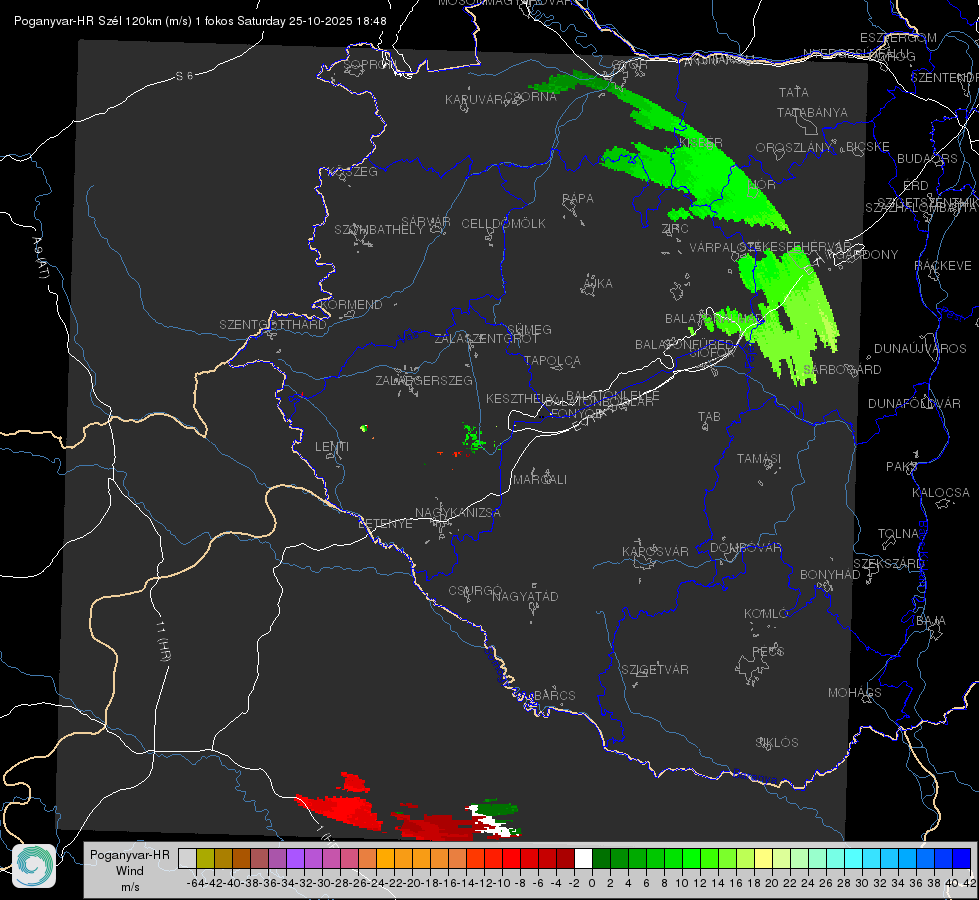Select the S 6 road label
This screenshot has height=900, width=979.
[x=184, y=76]
